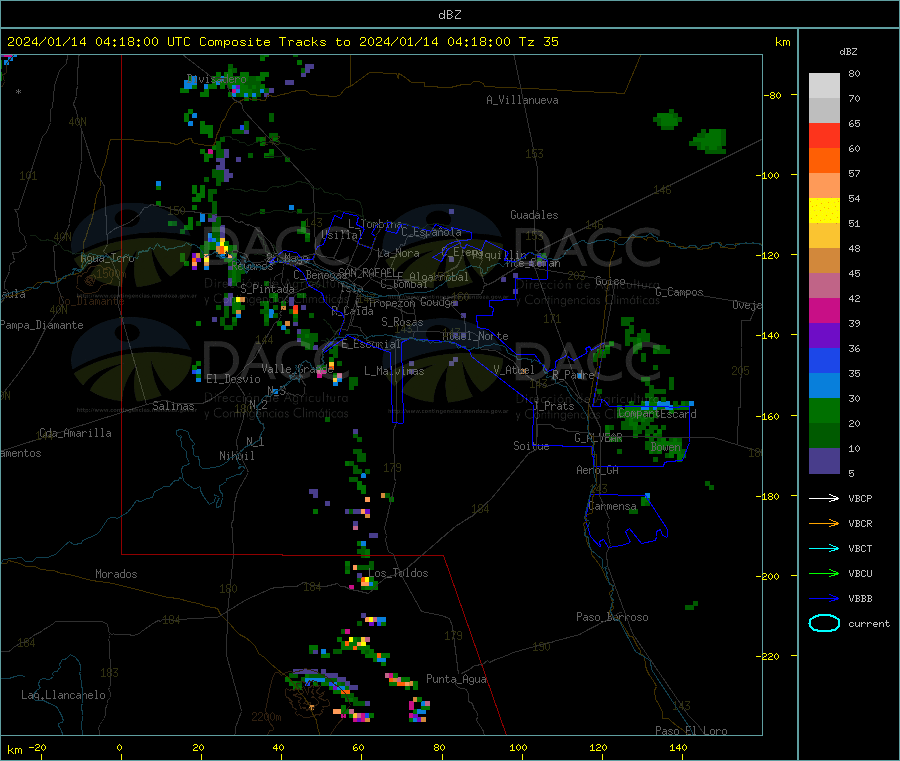Click the Aero_GA map label
This screenshot has width=900, height=761.
(x=598, y=470)
